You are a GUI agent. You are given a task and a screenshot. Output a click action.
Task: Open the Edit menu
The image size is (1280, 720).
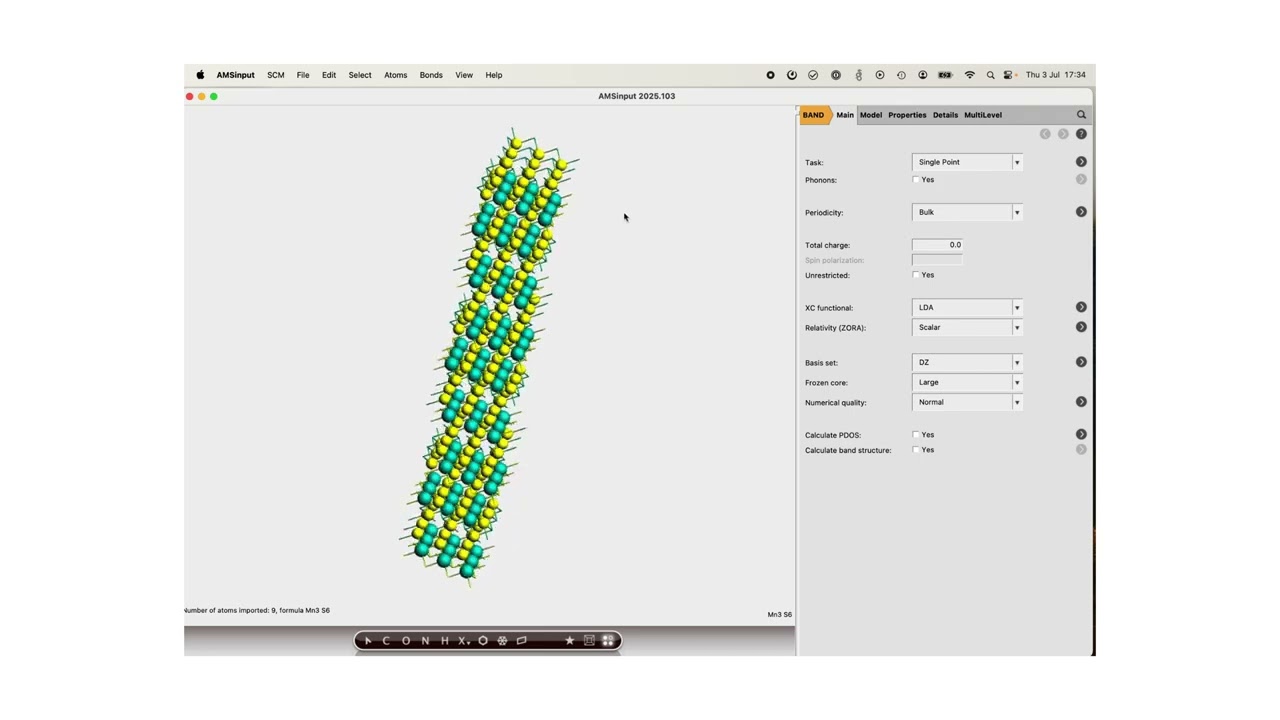(329, 75)
